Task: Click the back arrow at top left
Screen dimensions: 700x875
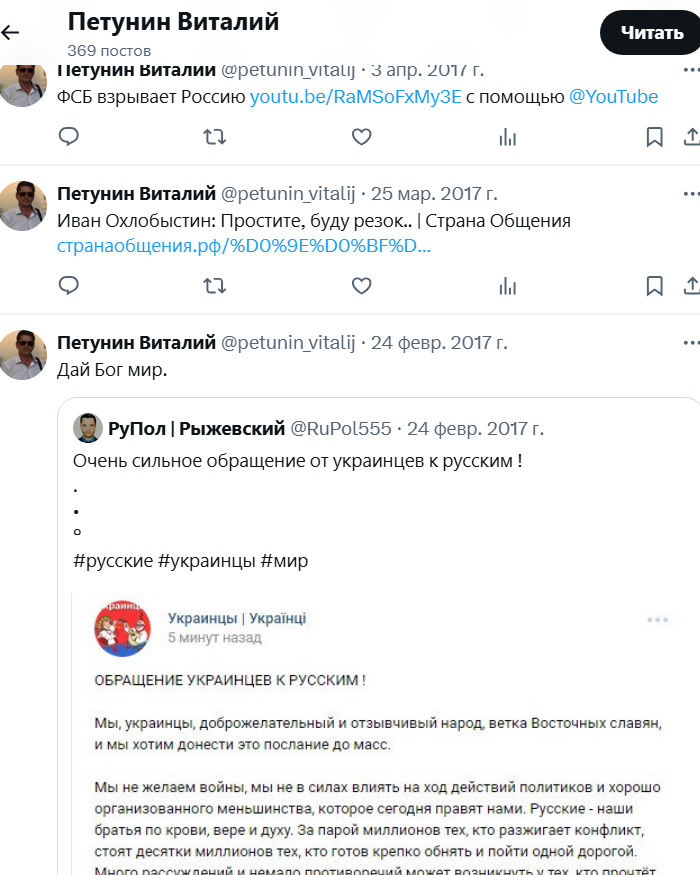Action: tap(11, 32)
